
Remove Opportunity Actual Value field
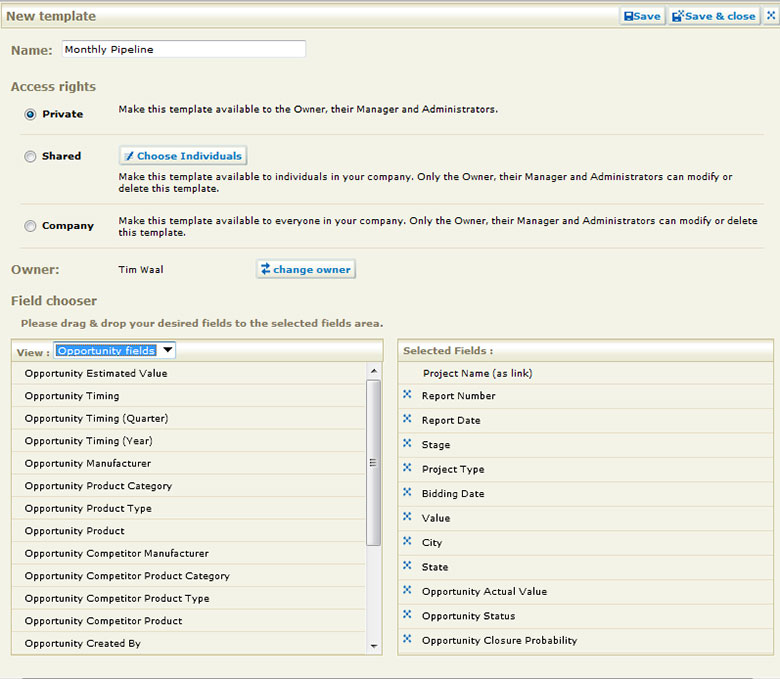[407, 589]
